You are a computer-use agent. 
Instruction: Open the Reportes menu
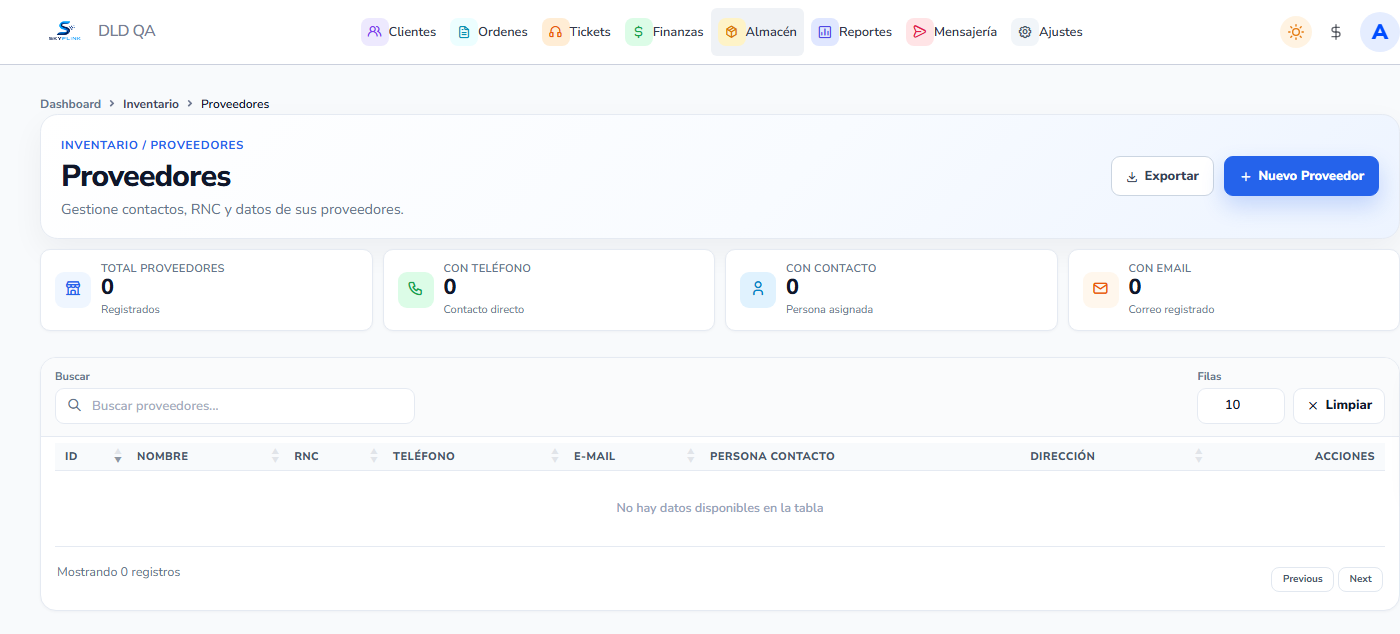[852, 32]
